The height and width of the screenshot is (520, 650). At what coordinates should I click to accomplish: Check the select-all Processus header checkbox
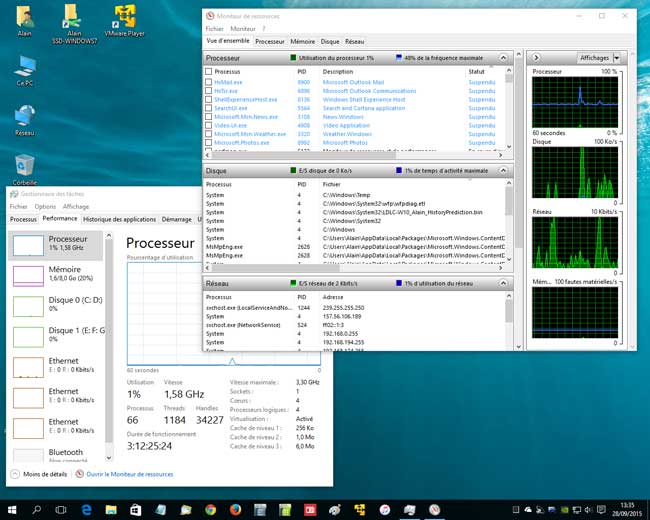209,72
